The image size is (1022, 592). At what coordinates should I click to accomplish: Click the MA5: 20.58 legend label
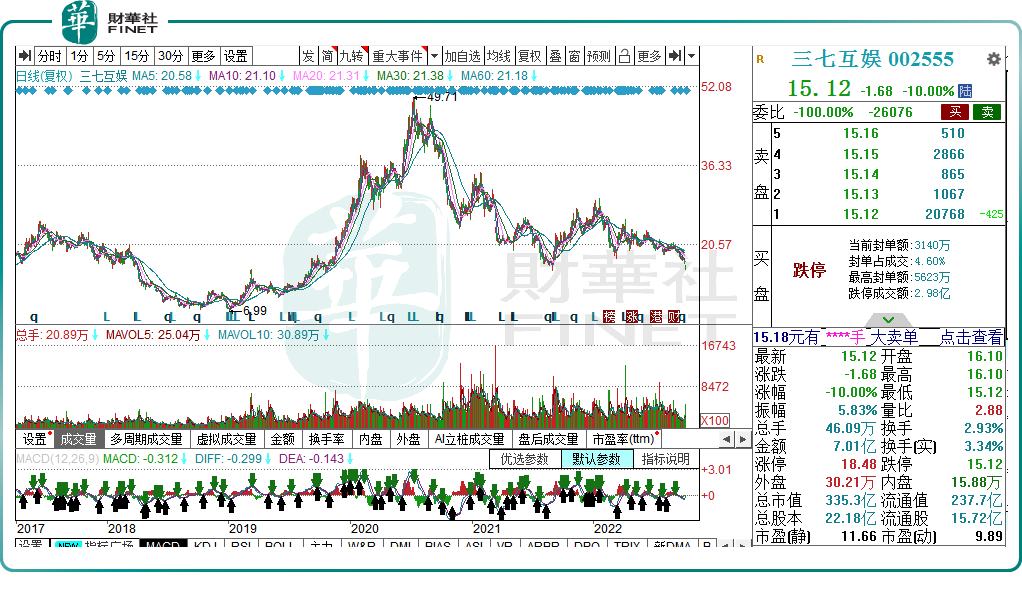[x=162, y=76]
